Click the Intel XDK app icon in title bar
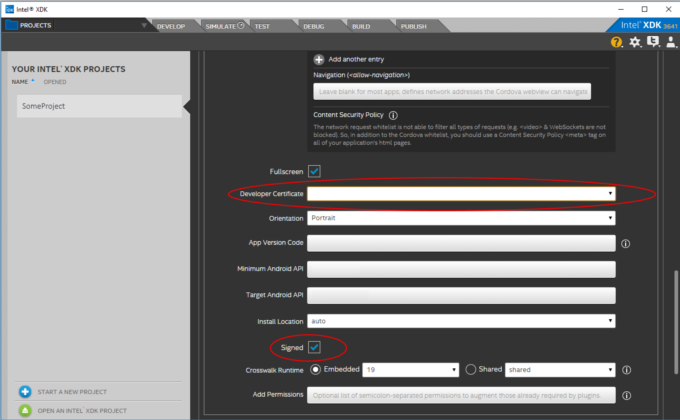680x420 pixels. click(x=9, y=9)
